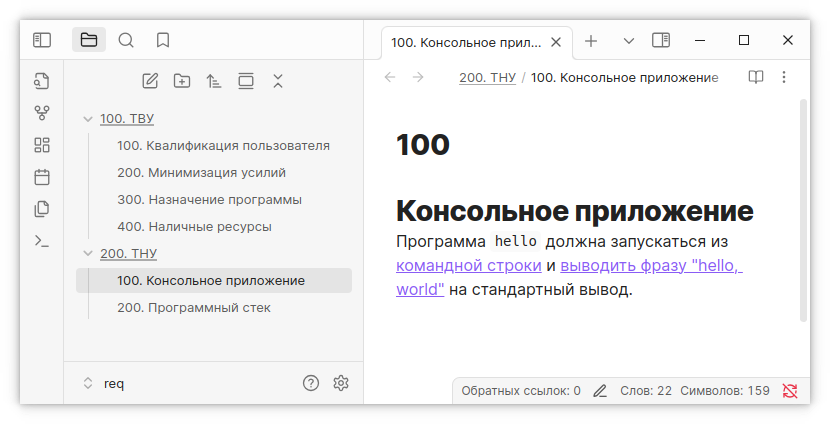Toggle the right sidebar panel

coord(660,40)
